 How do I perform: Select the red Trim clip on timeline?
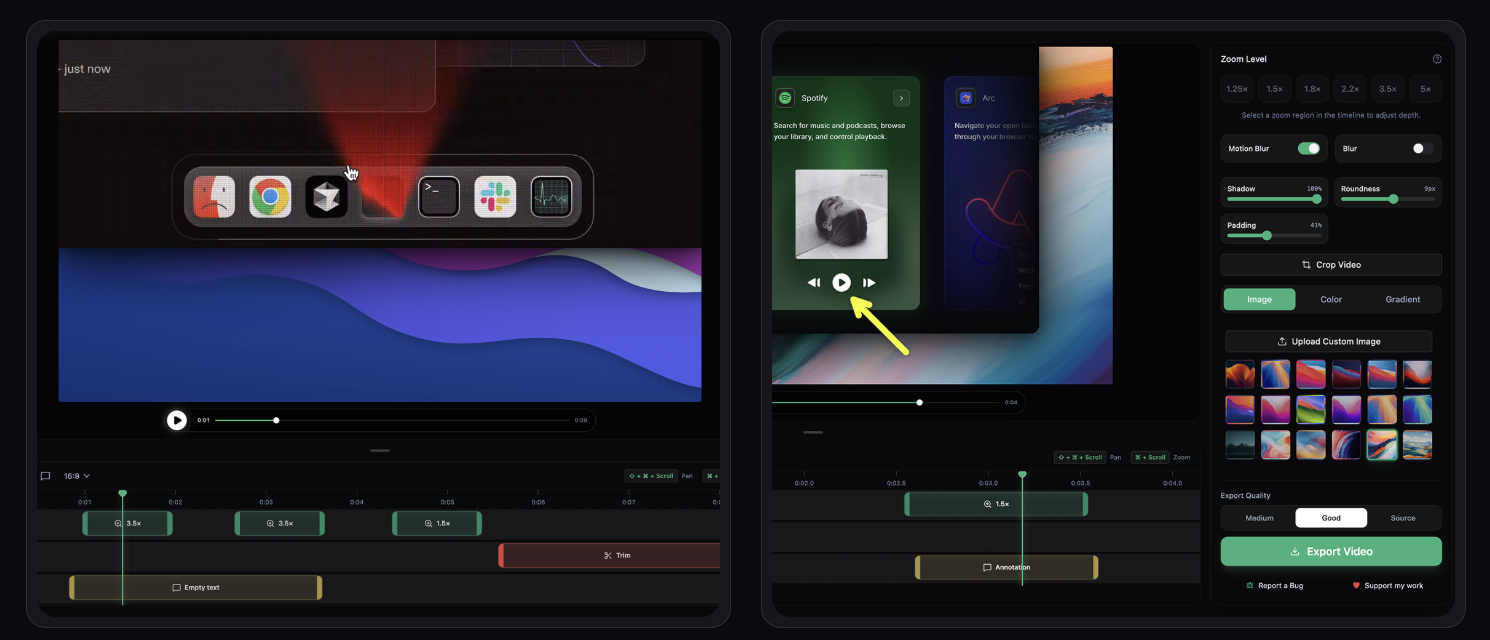click(610, 555)
